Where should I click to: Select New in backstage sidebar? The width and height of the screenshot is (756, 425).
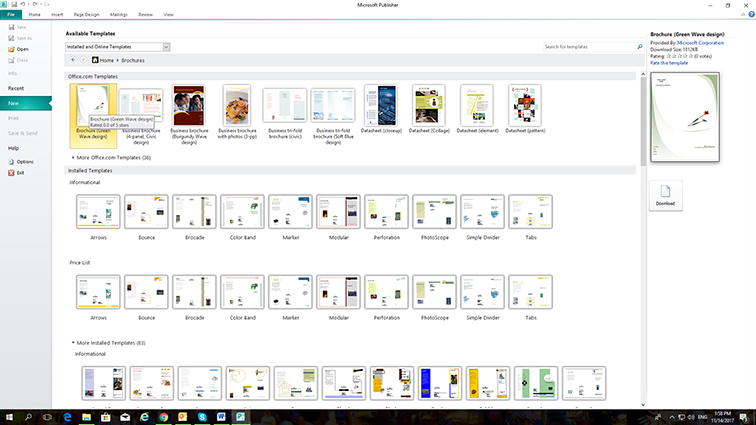26,103
